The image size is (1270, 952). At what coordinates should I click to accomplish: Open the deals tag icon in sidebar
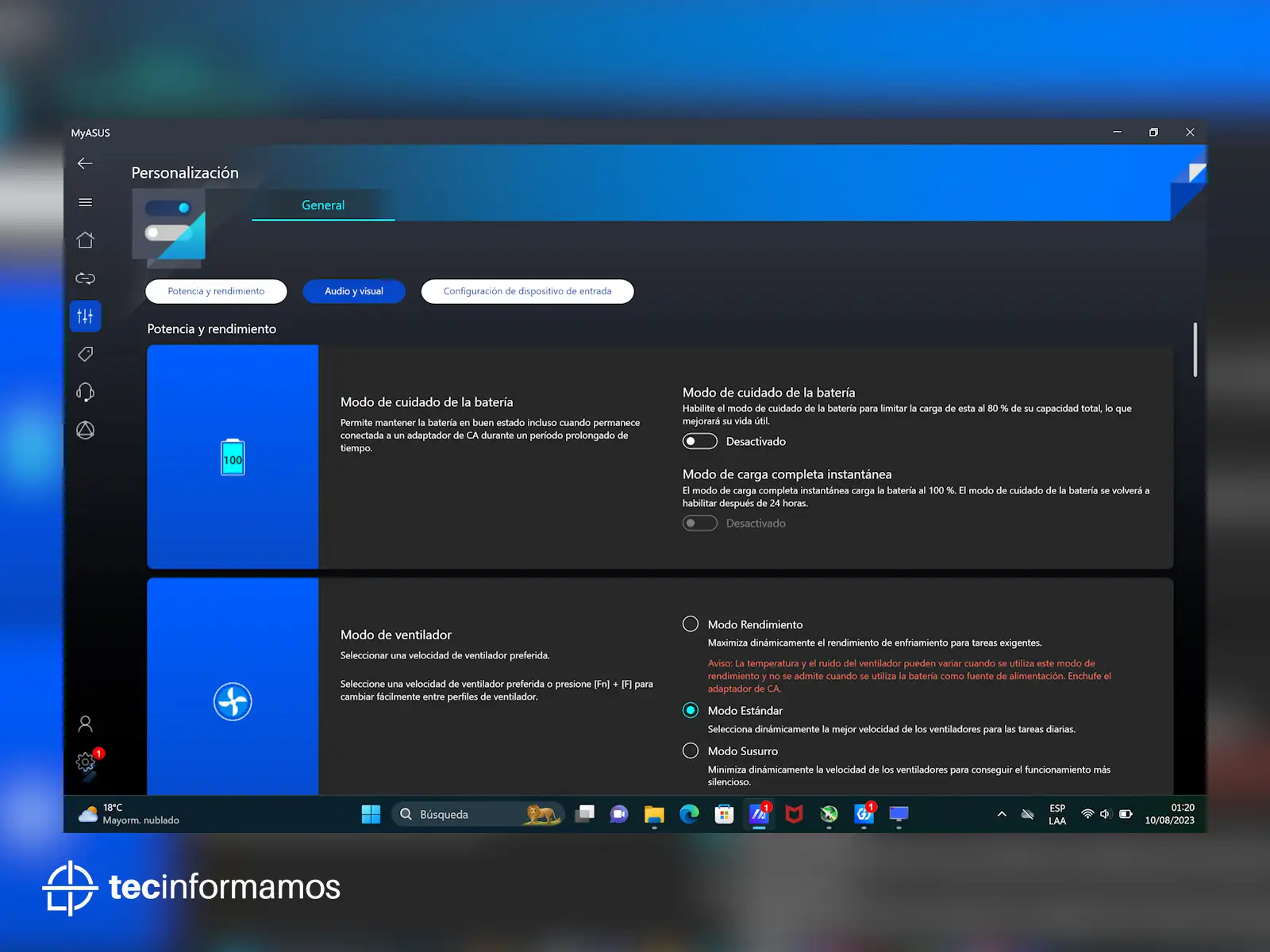click(85, 355)
